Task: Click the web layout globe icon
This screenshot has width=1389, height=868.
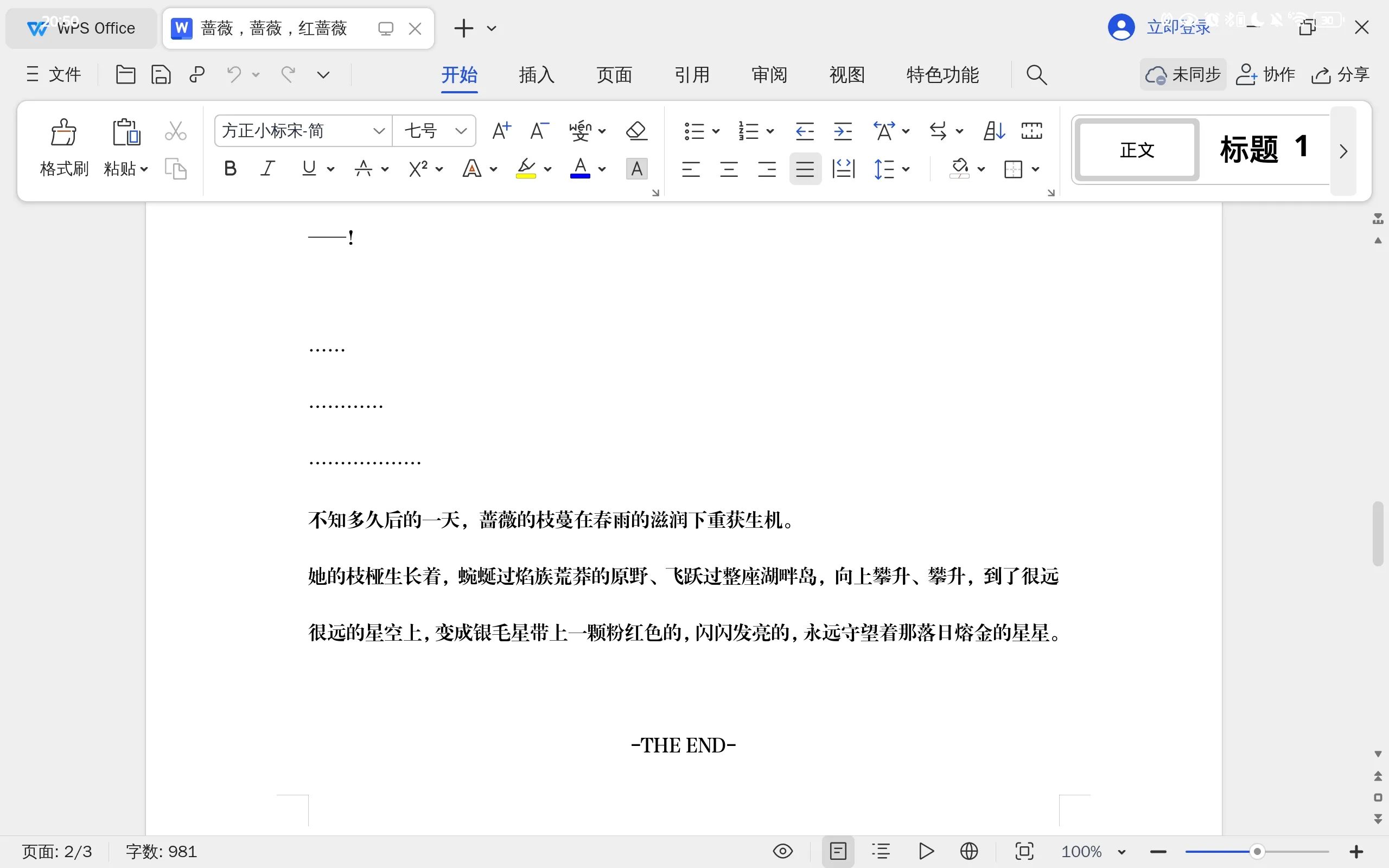Action: (969, 851)
